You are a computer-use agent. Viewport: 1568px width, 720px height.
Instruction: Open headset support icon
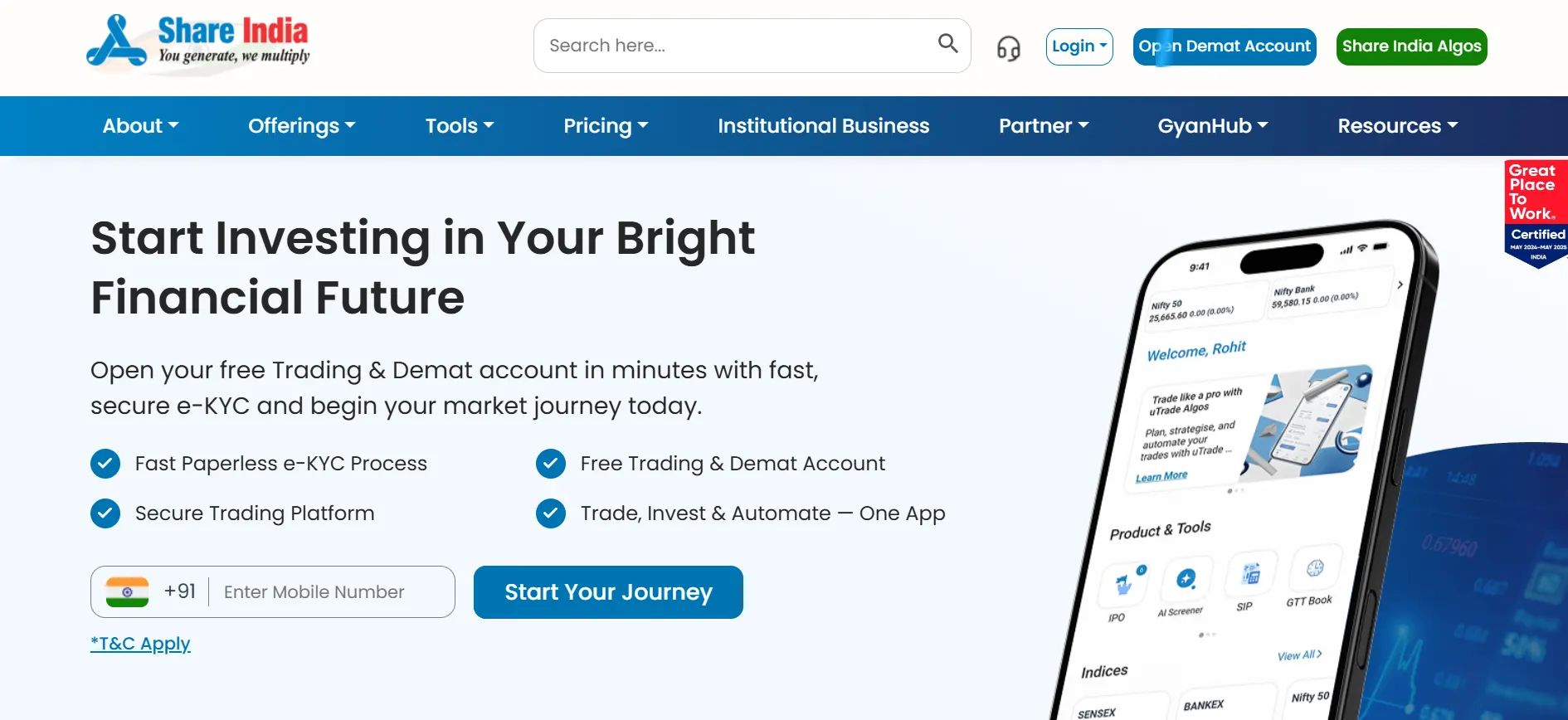[x=1008, y=48]
